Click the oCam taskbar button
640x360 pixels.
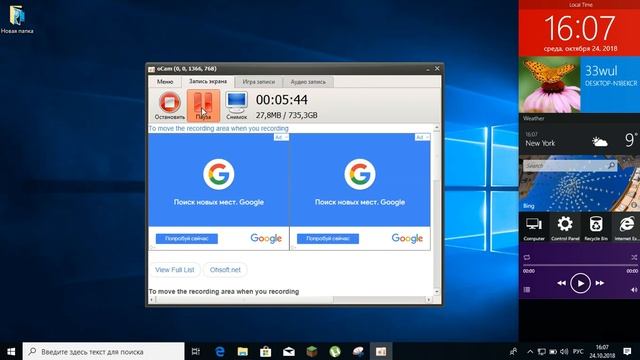(x=381, y=351)
